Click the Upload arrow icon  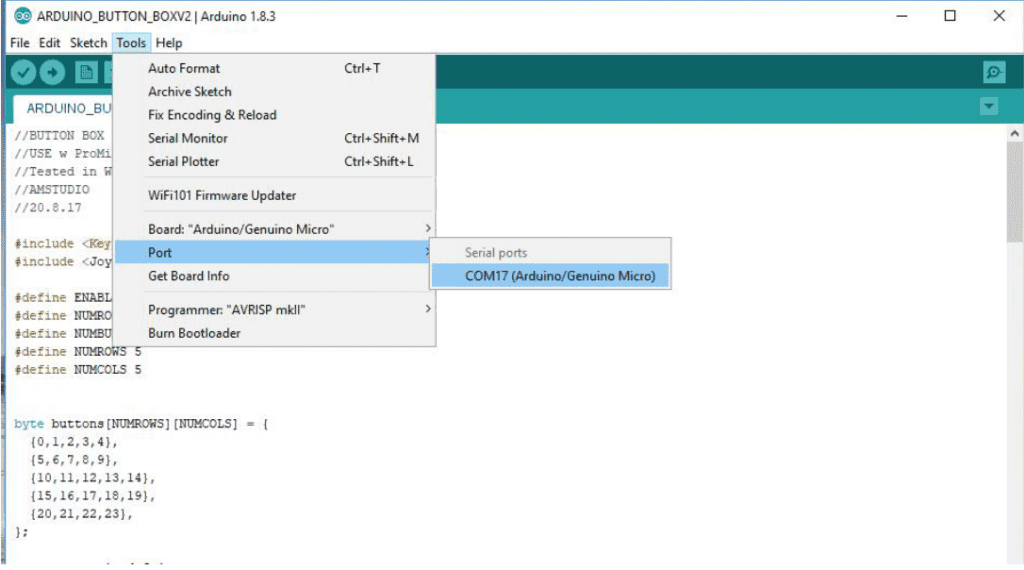[52, 72]
